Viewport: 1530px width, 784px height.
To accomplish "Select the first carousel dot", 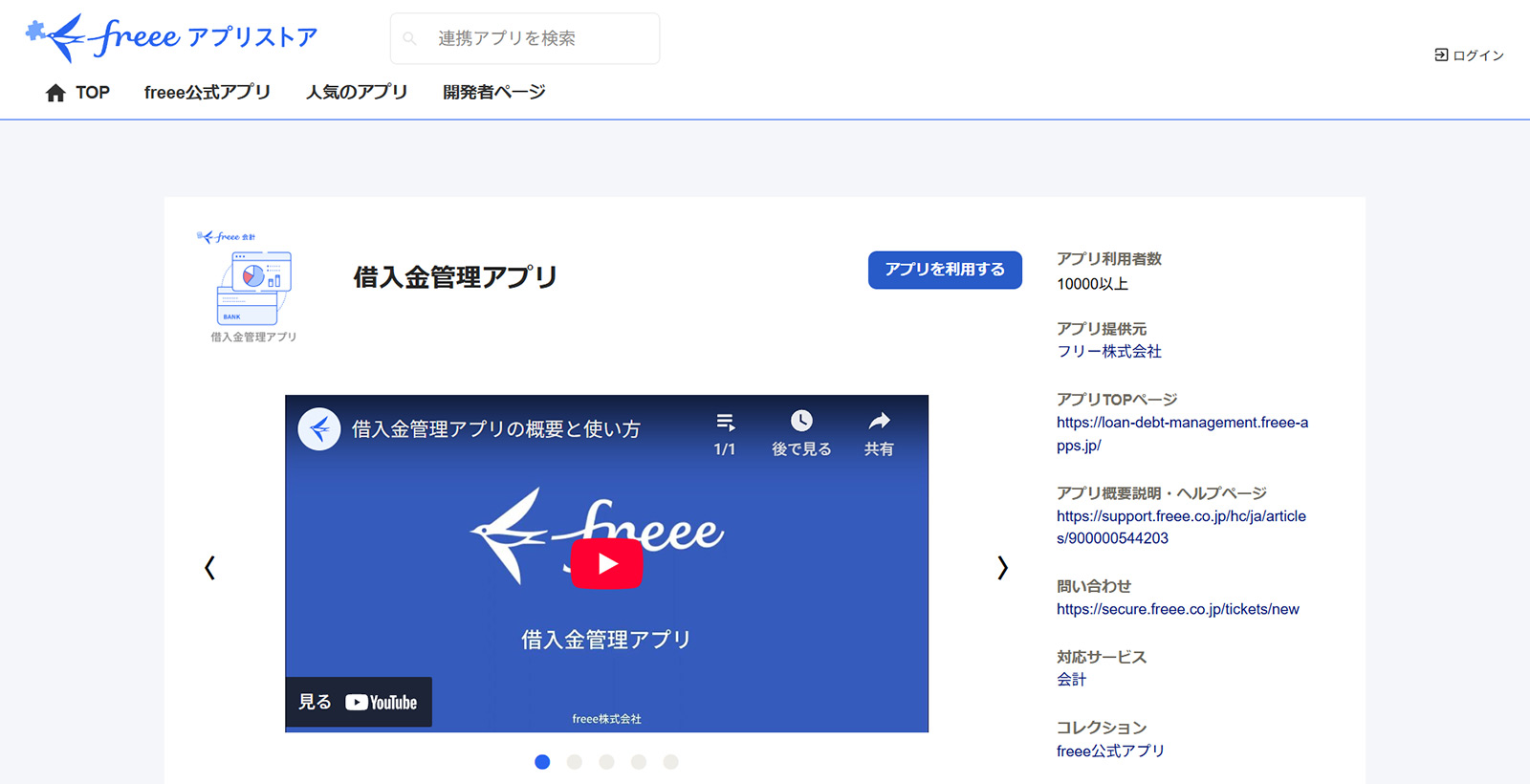I will pyautogui.click(x=542, y=762).
